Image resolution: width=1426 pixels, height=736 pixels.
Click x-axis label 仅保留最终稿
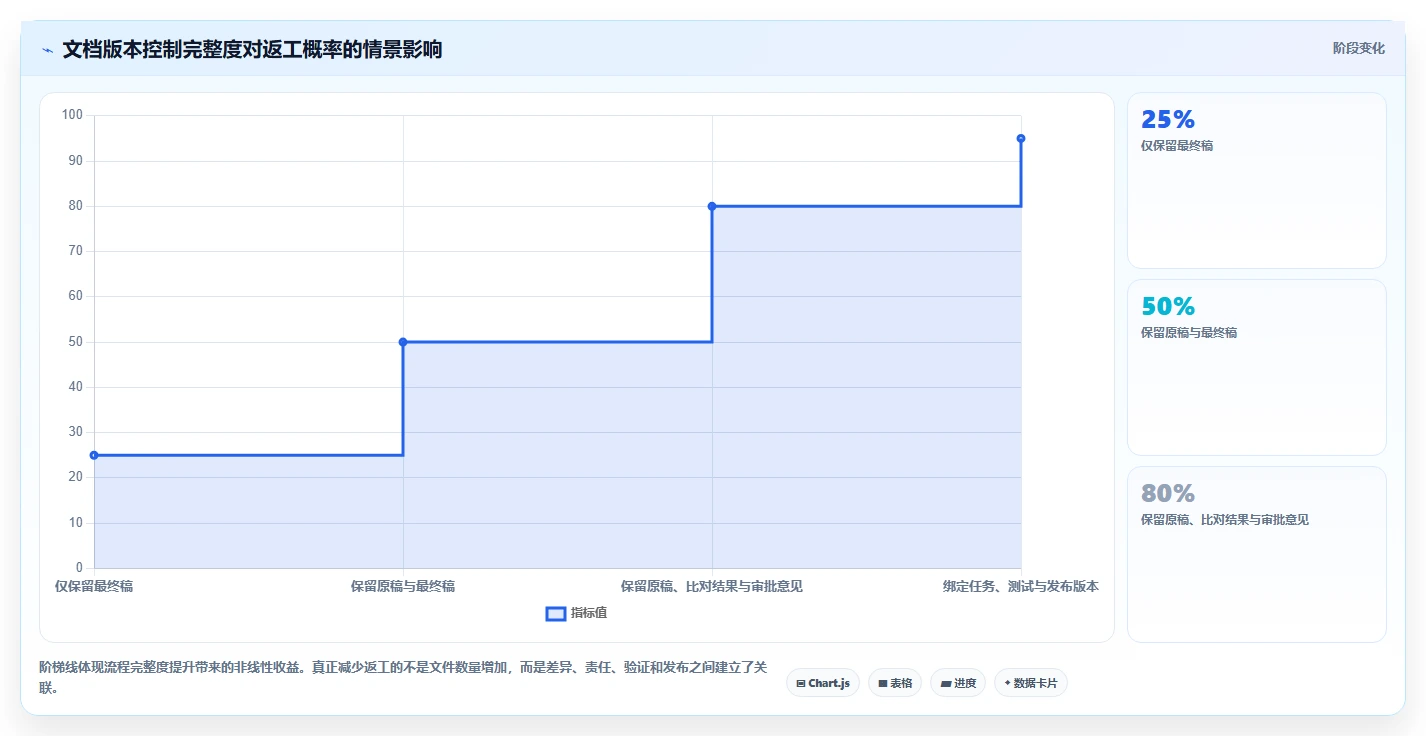click(x=94, y=586)
